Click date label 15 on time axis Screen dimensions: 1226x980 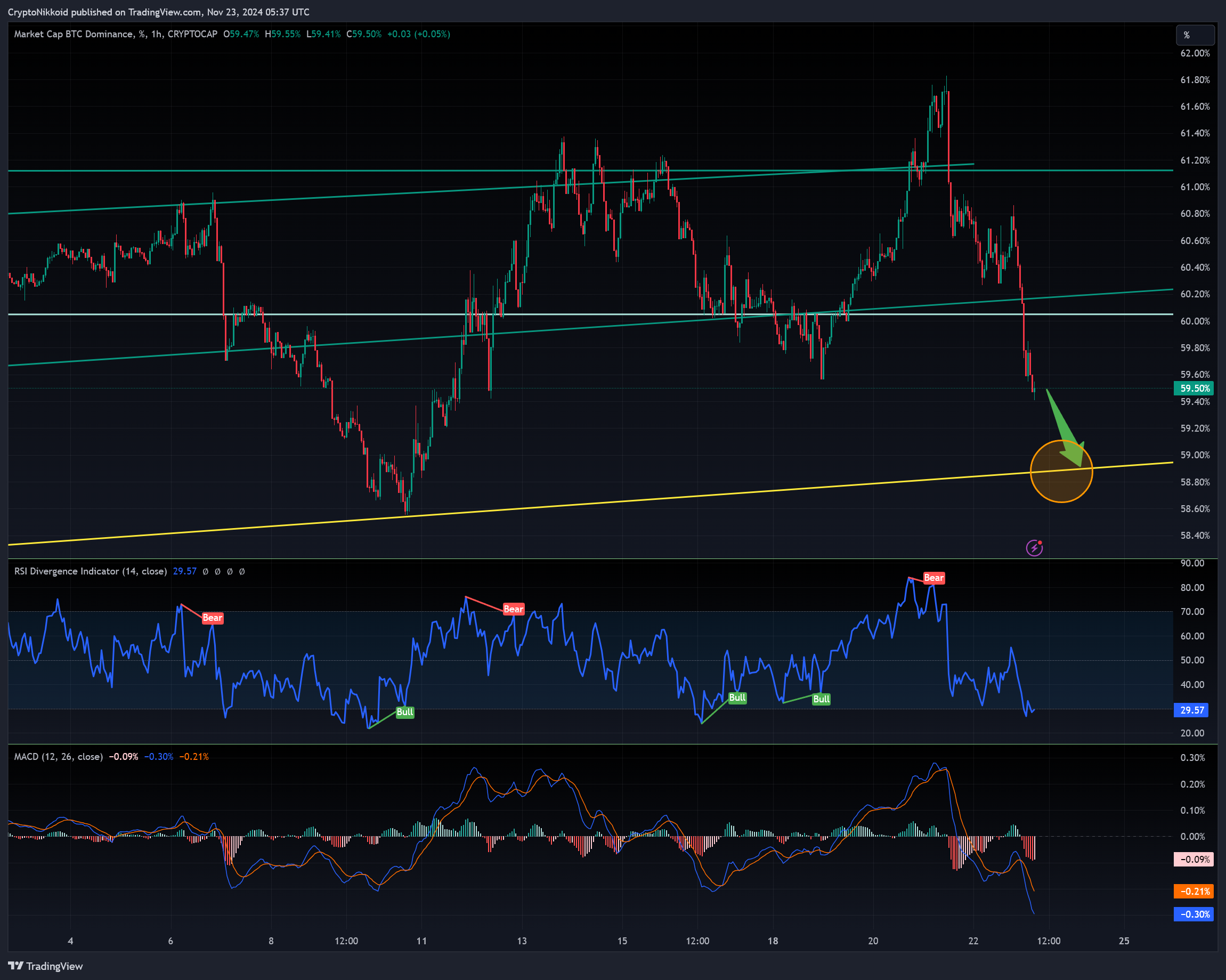(622, 941)
